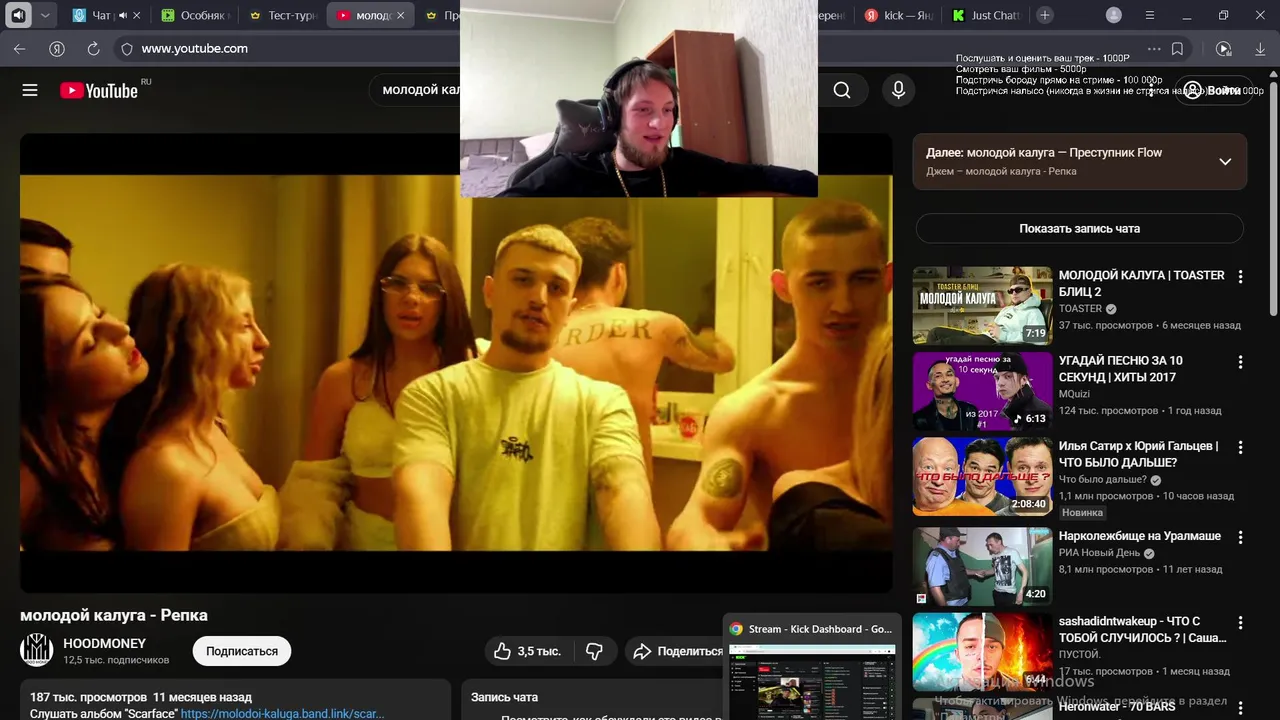This screenshot has height=720, width=1280.
Task: Bookmark this page with bookmark icon
Action: pos(1177,48)
